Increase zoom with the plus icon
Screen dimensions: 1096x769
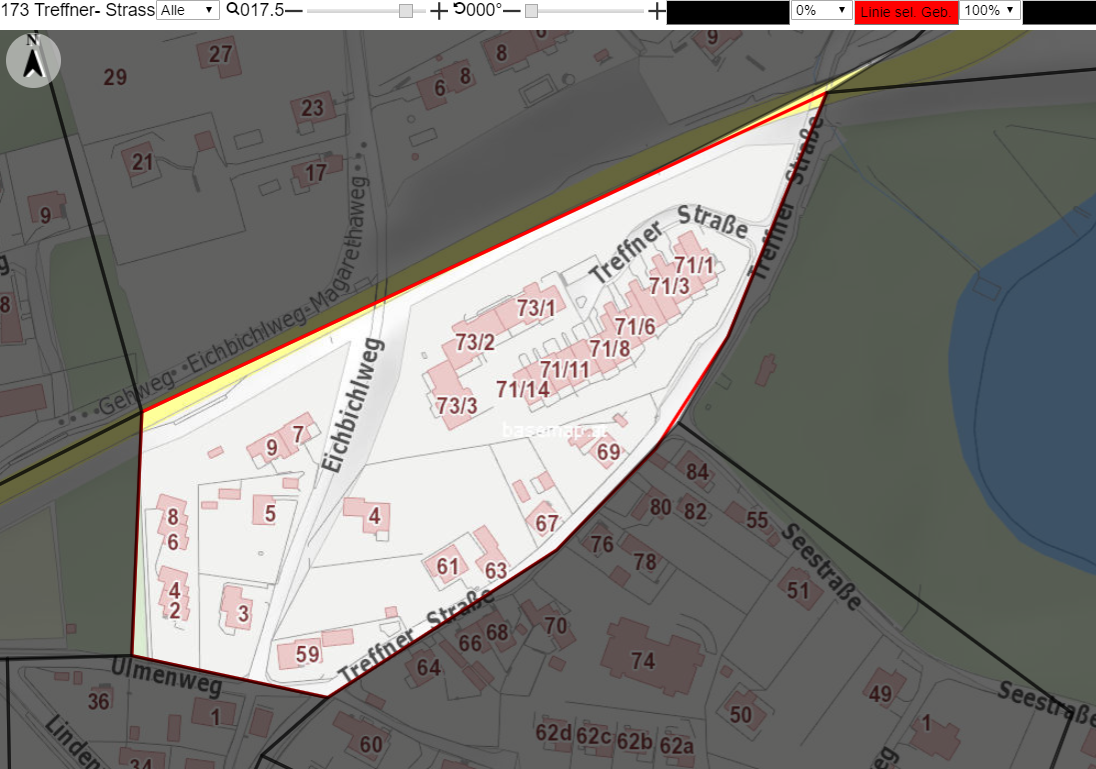tap(438, 10)
